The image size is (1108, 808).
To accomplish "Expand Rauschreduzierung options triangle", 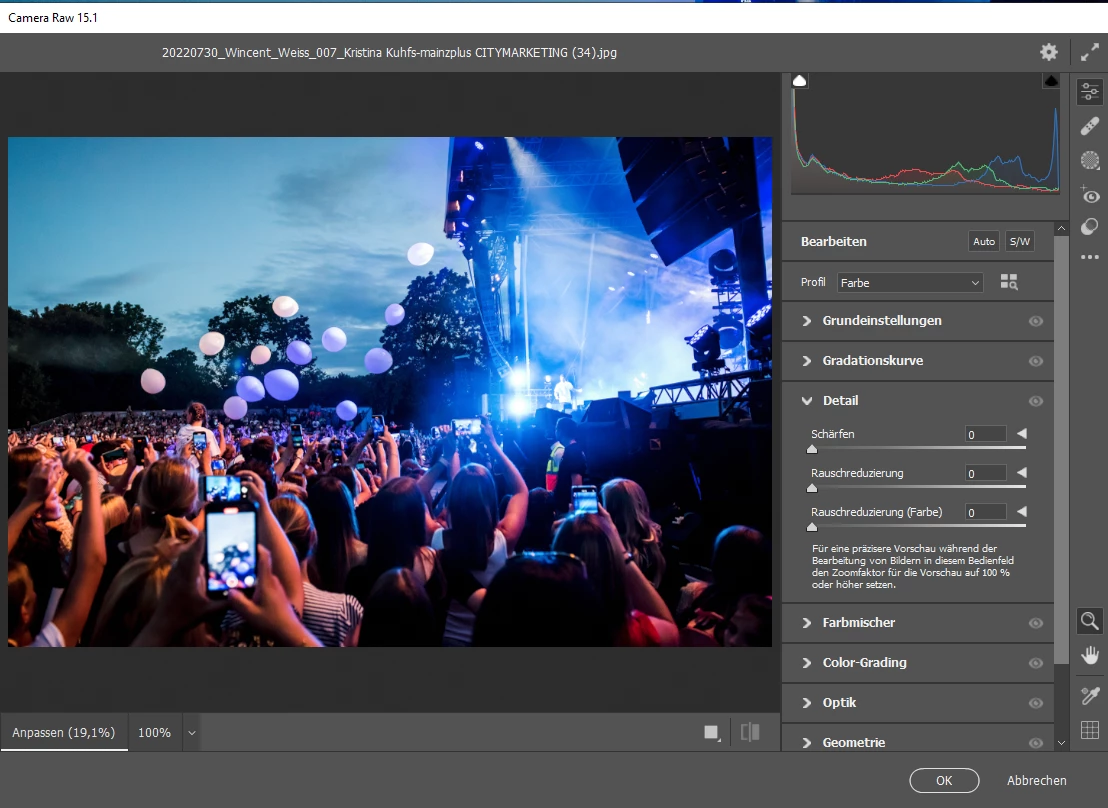I will pyautogui.click(x=1021, y=472).
